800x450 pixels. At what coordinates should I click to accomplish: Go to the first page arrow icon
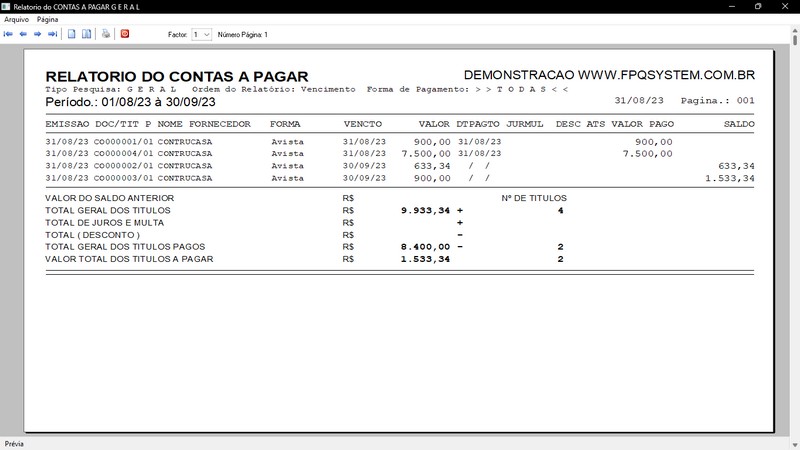click(8, 34)
